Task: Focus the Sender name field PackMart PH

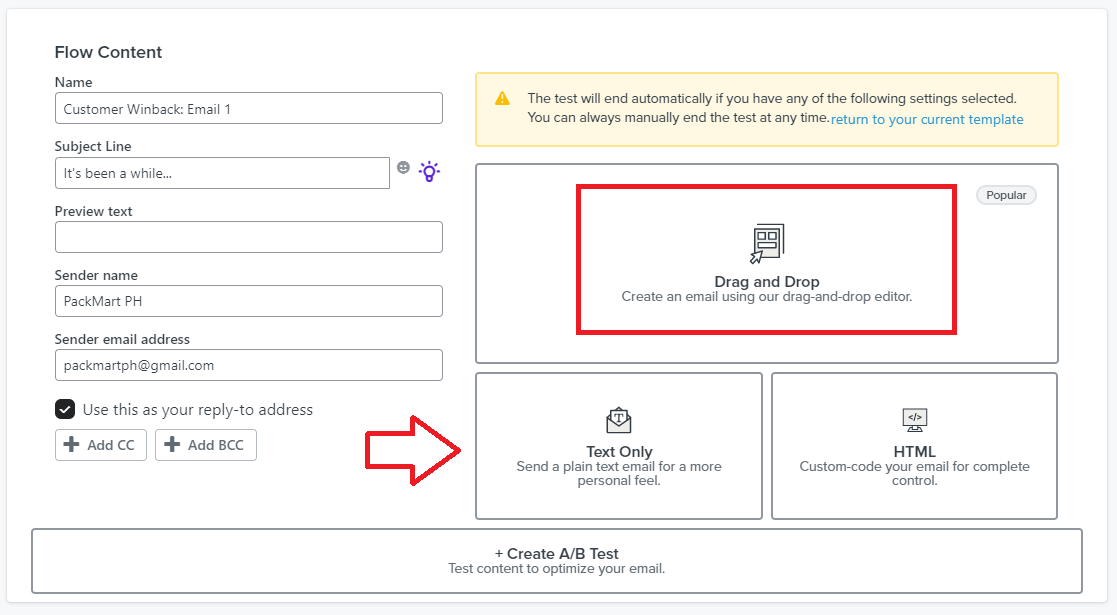Action: tap(249, 301)
